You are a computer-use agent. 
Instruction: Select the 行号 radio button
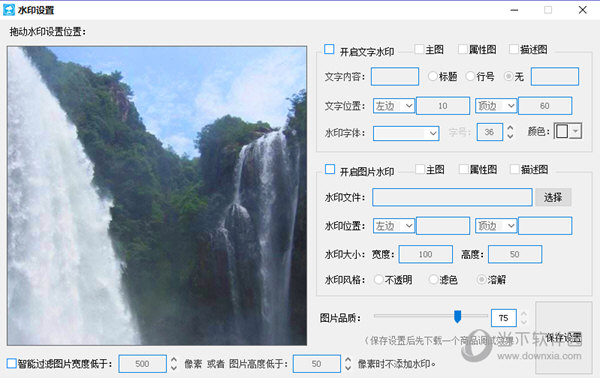470,77
